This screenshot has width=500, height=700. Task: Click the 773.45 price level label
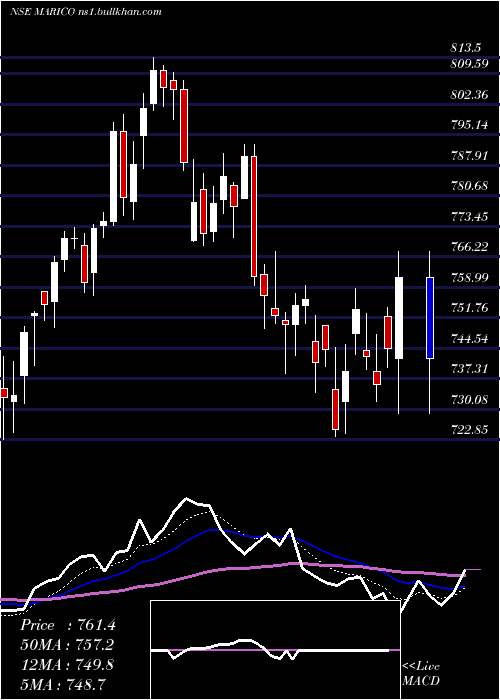(x=469, y=217)
